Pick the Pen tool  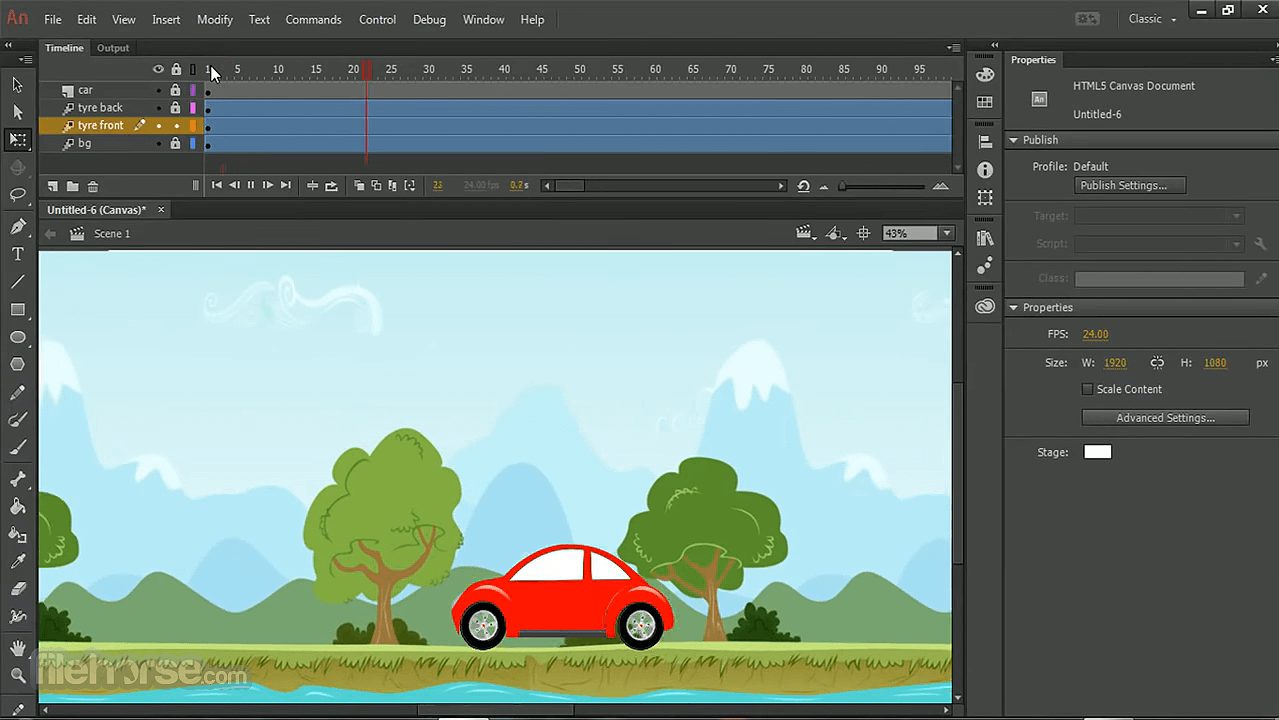point(16,225)
